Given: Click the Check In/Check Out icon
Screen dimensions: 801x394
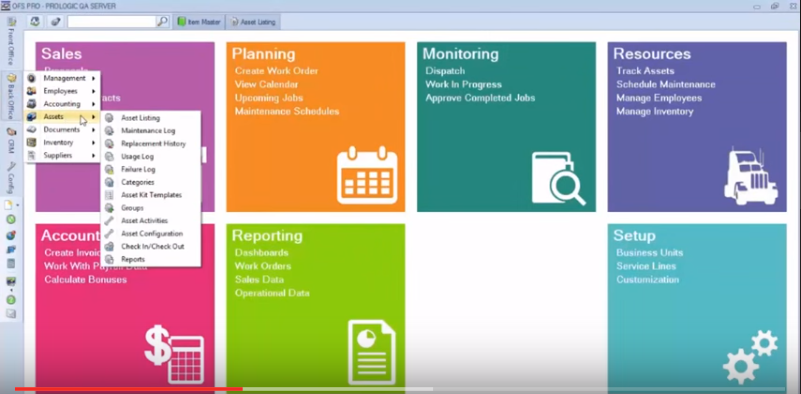Looking at the screenshot, I should (x=109, y=246).
